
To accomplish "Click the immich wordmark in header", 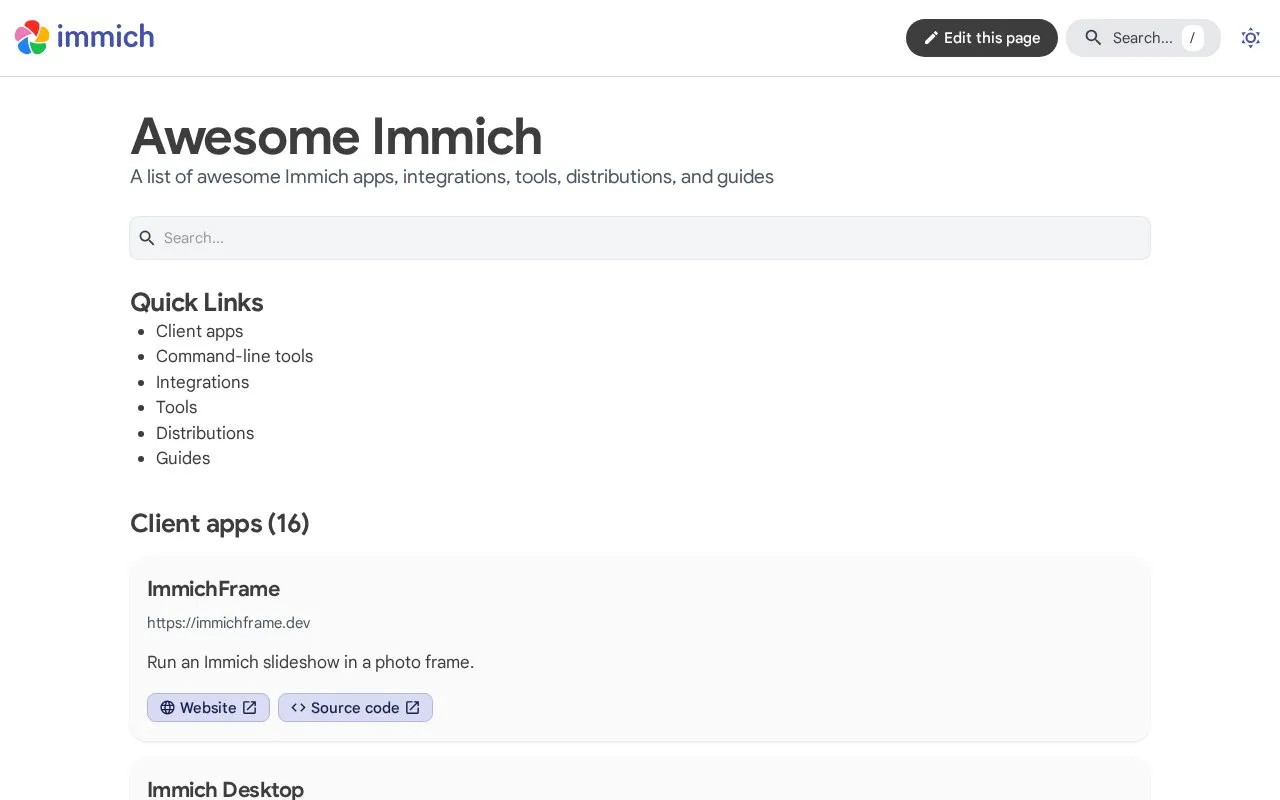I will tap(105, 37).
